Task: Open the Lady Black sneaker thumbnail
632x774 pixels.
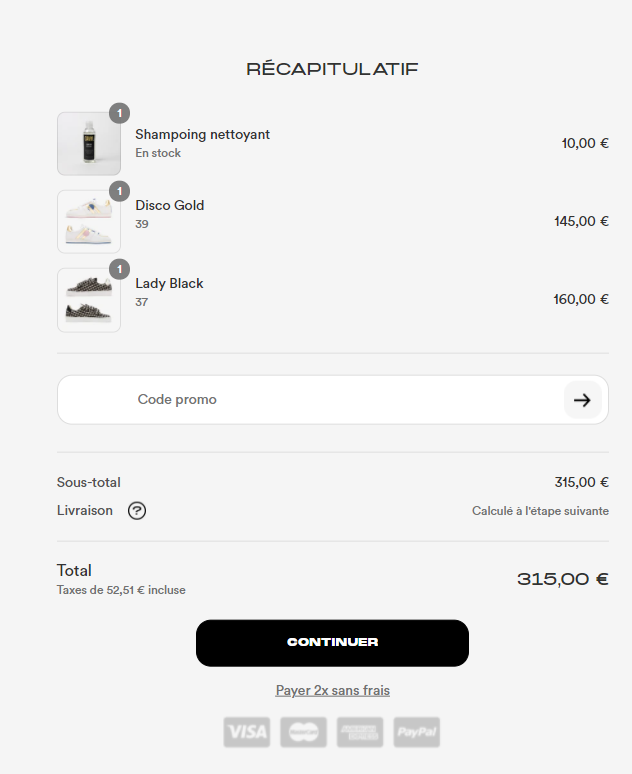Action: pos(89,300)
